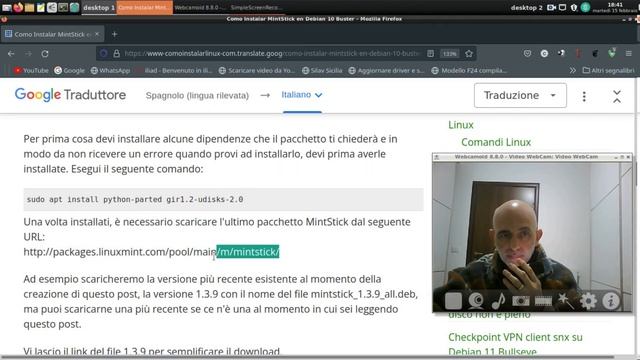Open the Aggiornare driver bookmark
Image resolution: width=640 pixels, height=360 pixels.
387,70
